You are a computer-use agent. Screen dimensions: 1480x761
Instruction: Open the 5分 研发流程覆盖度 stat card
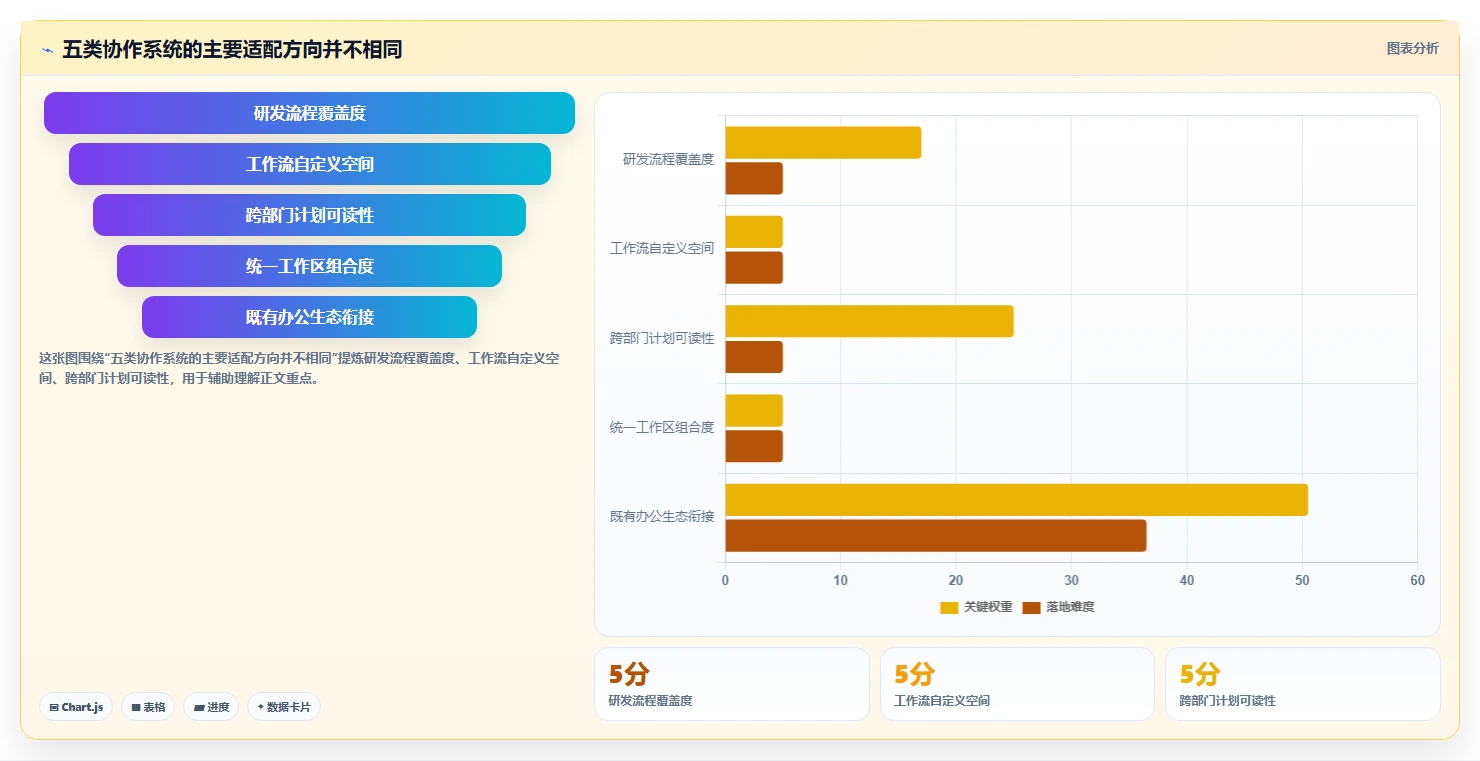pyautogui.click(x=732, y=684)
